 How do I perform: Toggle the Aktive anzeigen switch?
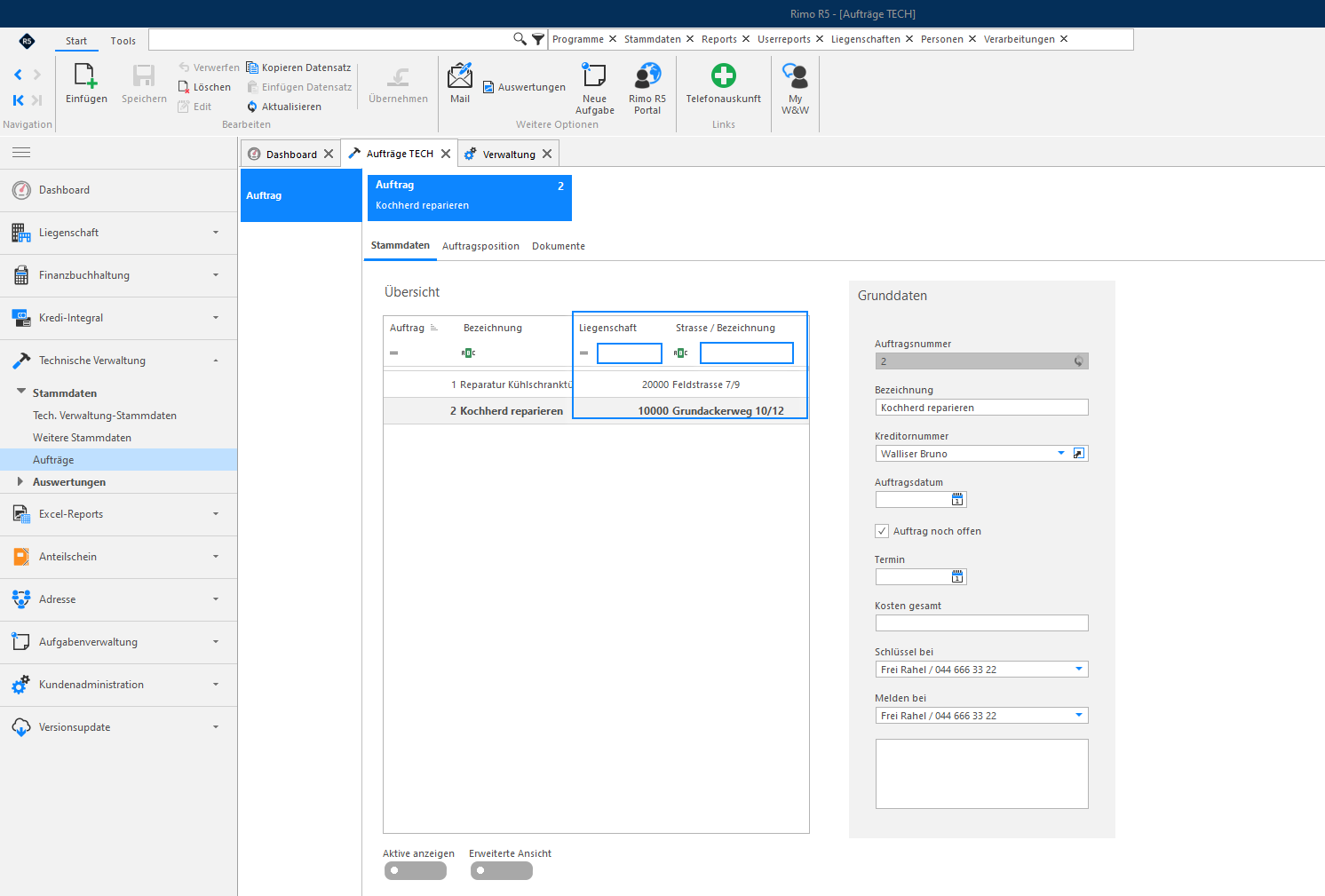tap(416, 871)
